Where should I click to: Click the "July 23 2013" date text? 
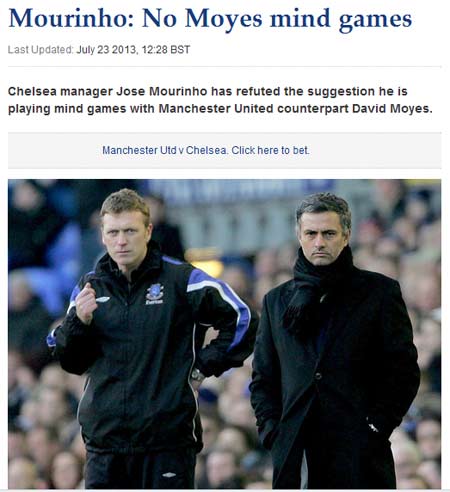pos(107,50)
